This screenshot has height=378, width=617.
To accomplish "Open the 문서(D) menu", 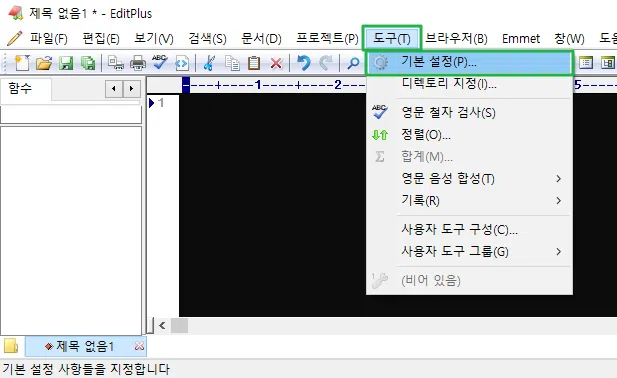I will click(x=261, y=39).
